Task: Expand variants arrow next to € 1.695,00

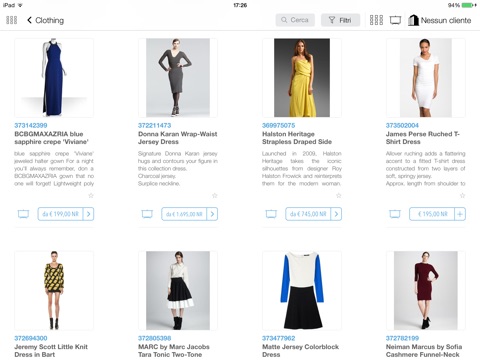Action: coord(212,214)
